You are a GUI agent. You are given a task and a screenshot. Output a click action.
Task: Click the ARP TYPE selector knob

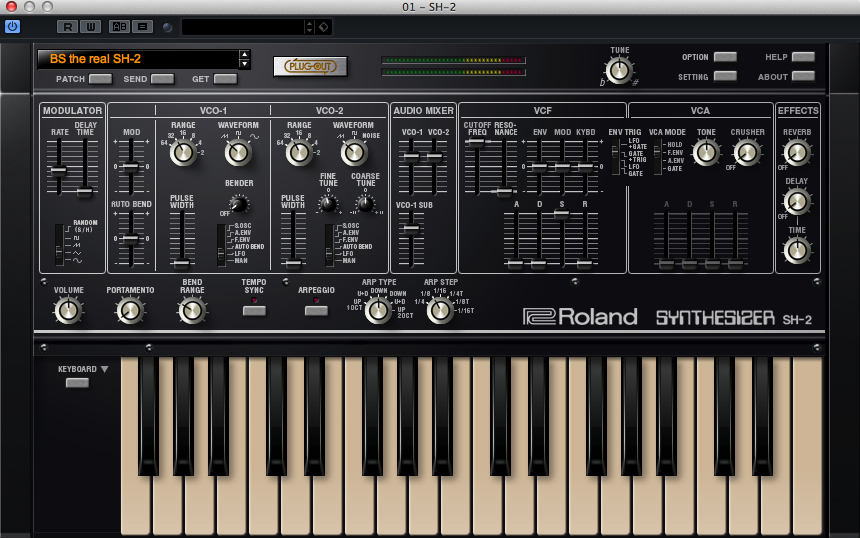pyautogui.click(x=378, y=310)
